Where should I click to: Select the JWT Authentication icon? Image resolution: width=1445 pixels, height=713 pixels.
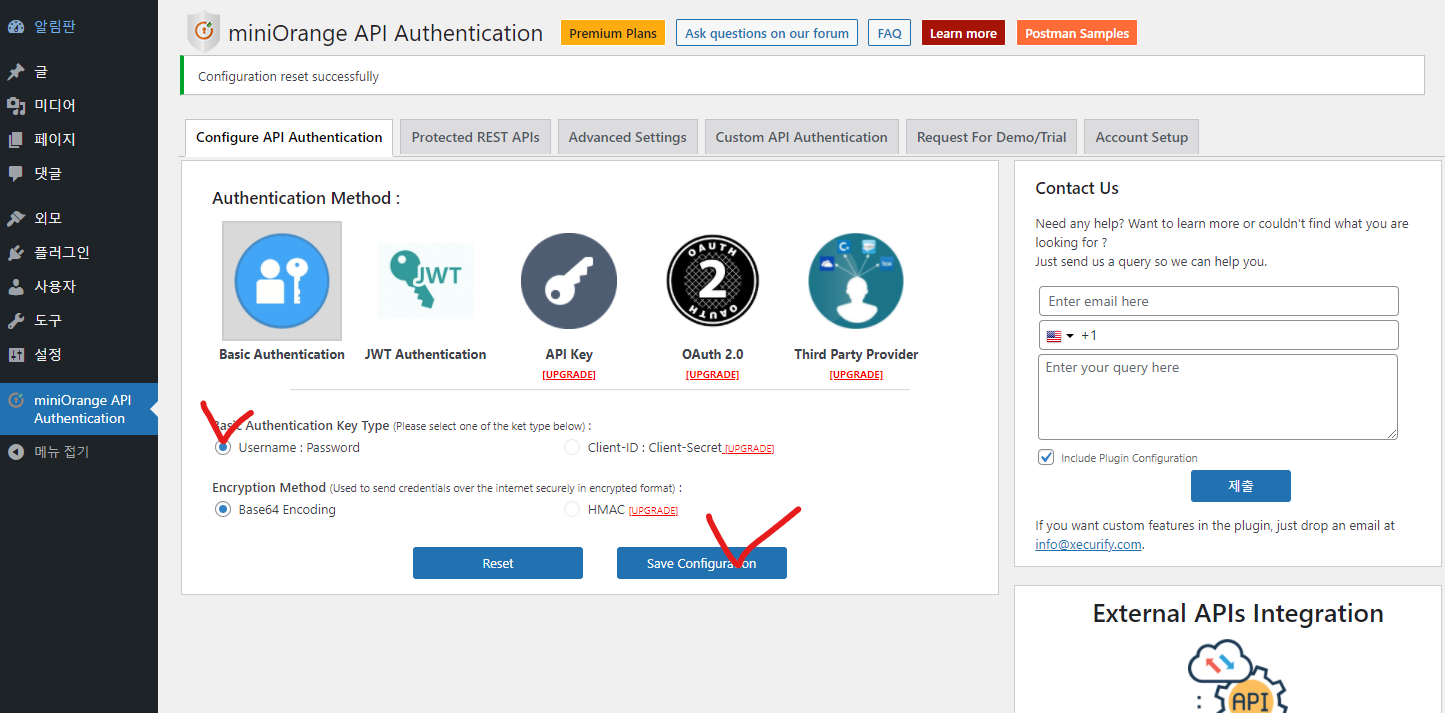(x=426, y=281)
